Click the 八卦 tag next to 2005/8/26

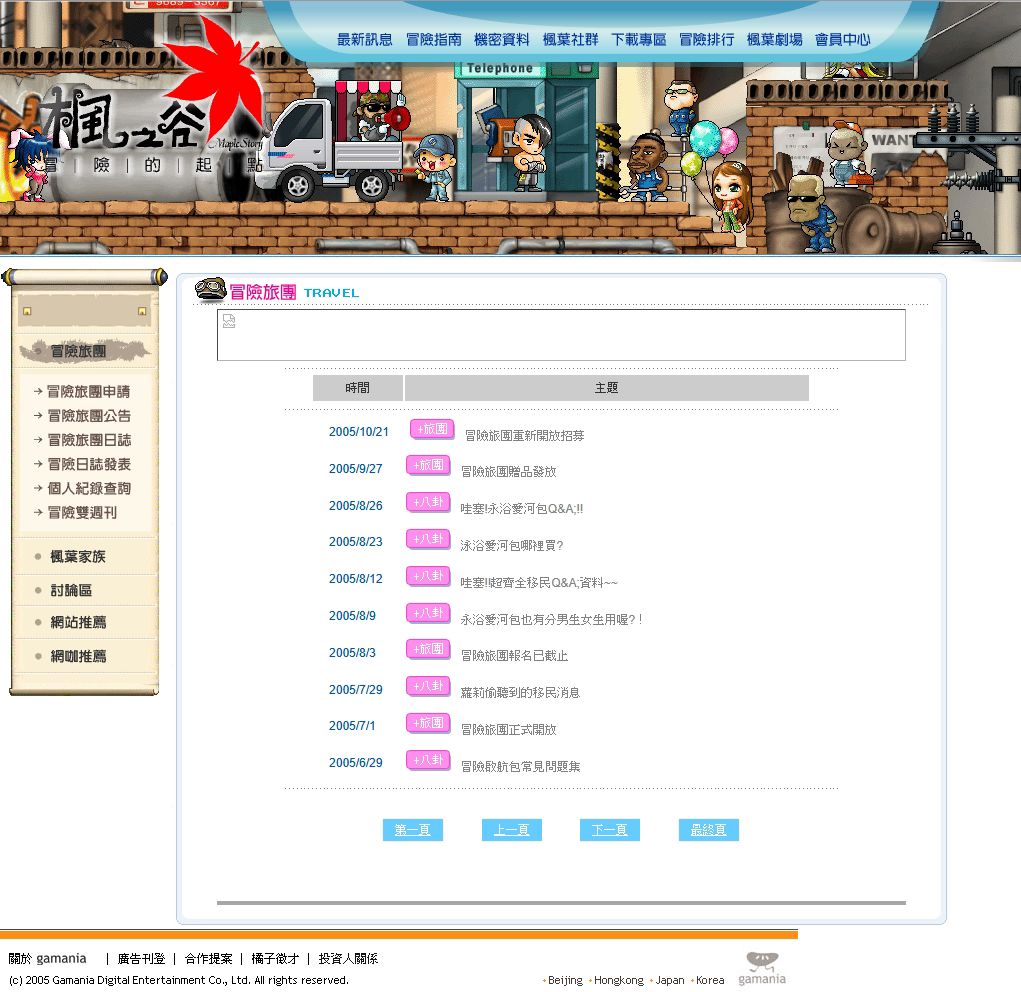pyautogui.click(x=428, y=502)
